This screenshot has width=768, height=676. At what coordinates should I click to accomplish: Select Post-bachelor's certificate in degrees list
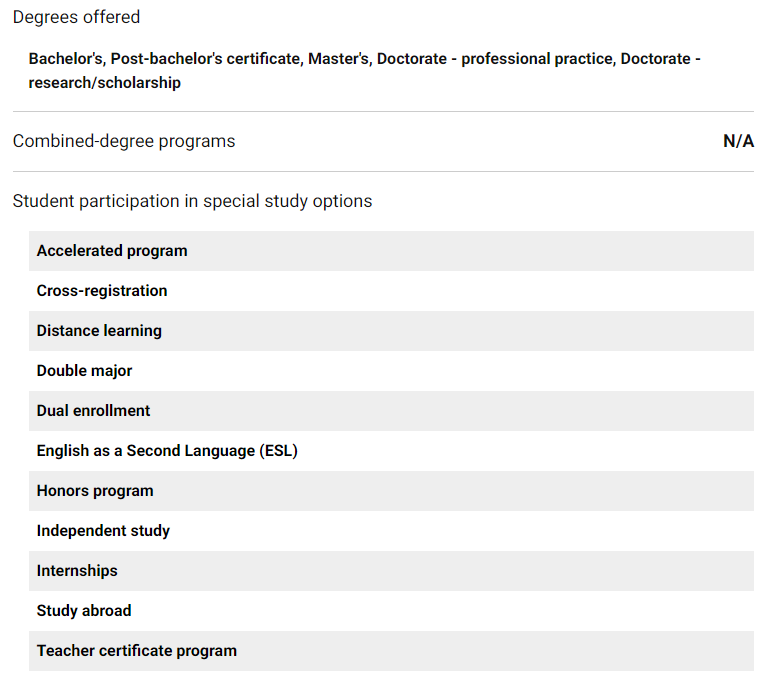point(205,59)
